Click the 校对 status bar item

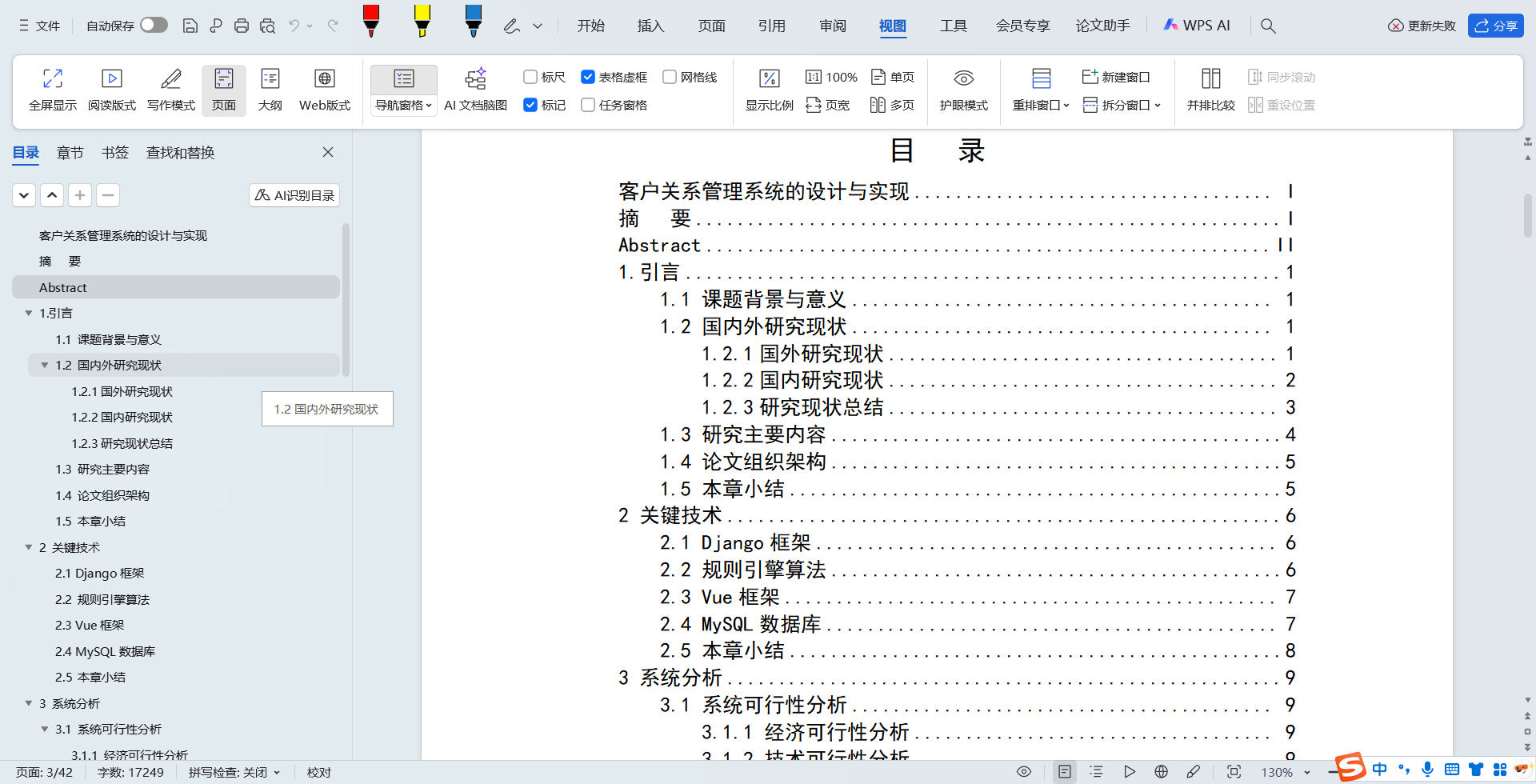(x=319, y=772)
